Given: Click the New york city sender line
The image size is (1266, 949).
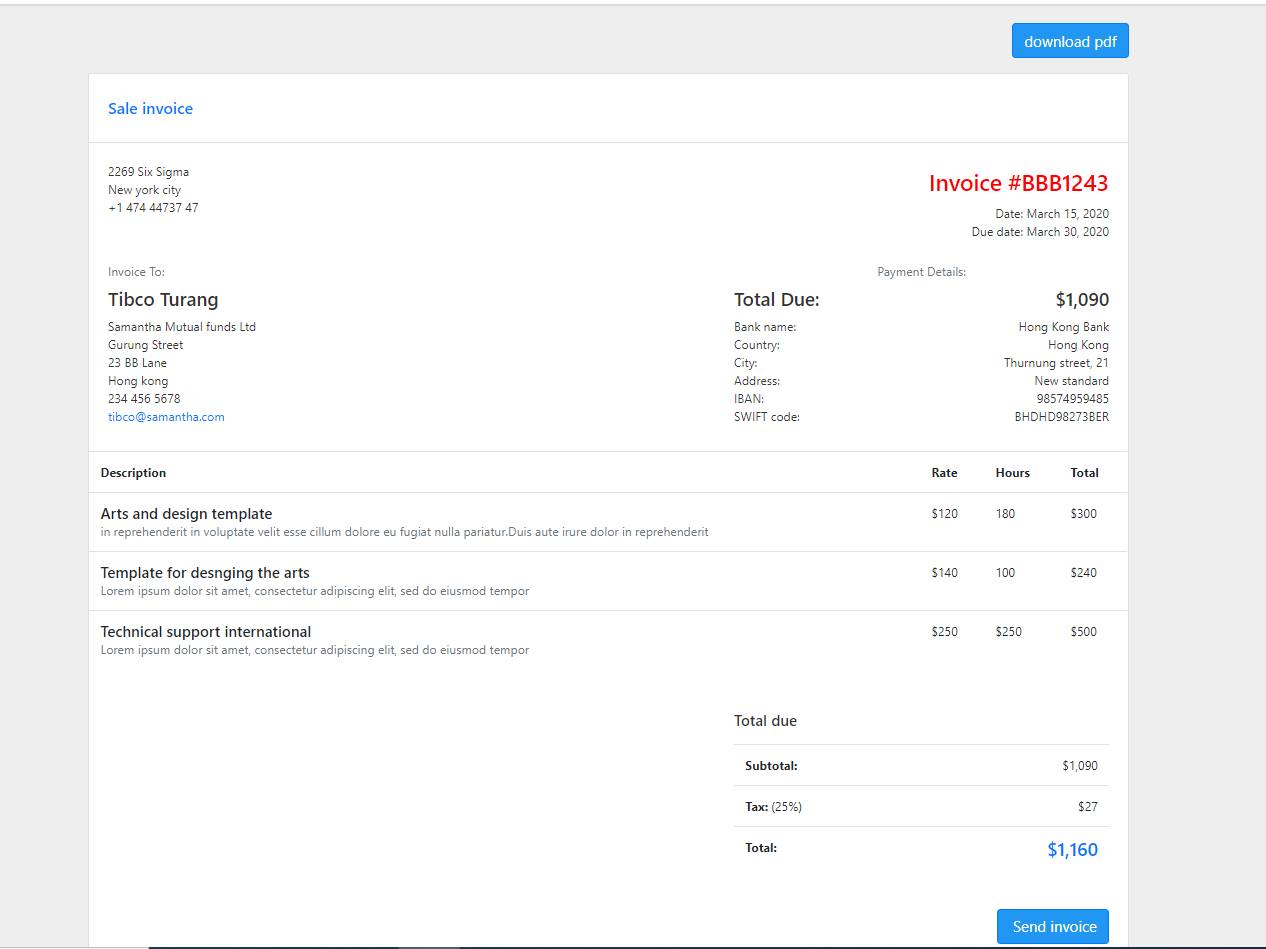Looking at the screenshot, I should coord(144,190).
